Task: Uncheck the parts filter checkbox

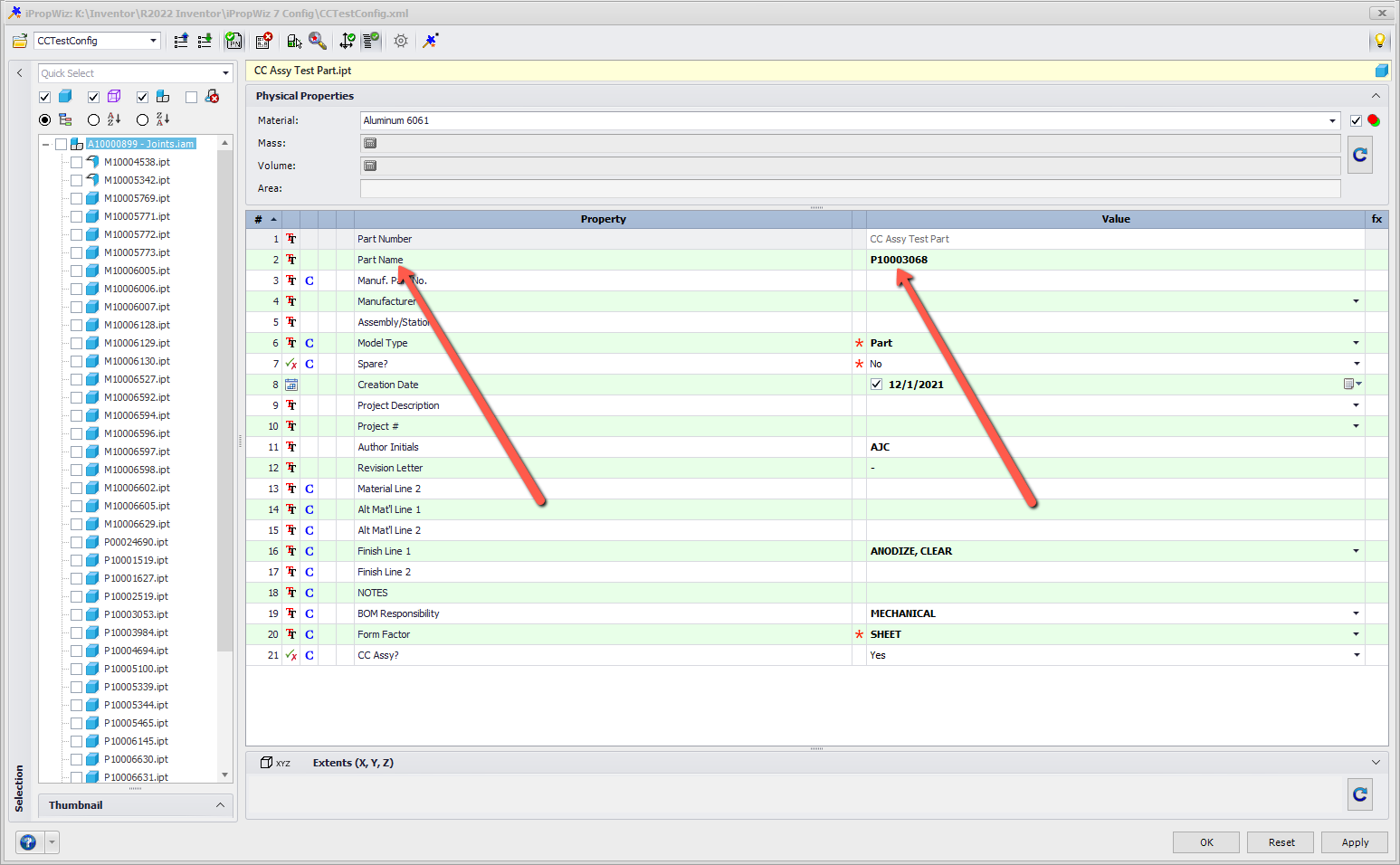Action: point(44,96)
